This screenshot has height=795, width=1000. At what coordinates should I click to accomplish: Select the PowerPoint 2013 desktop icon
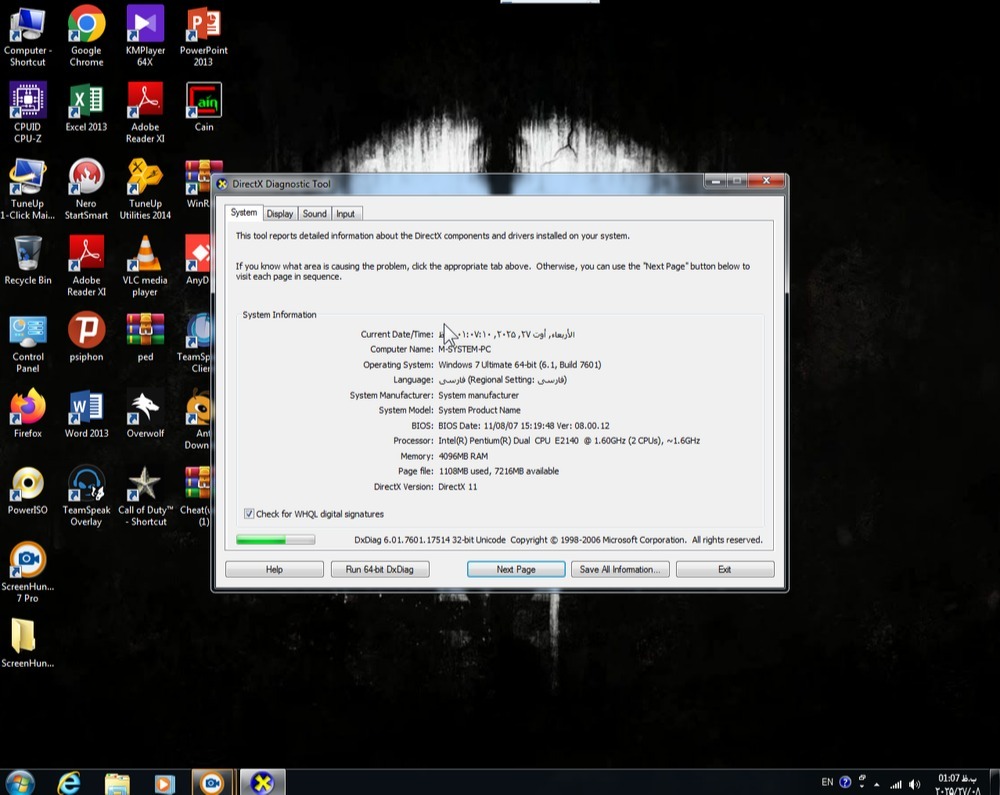click(x=203, y=36)
